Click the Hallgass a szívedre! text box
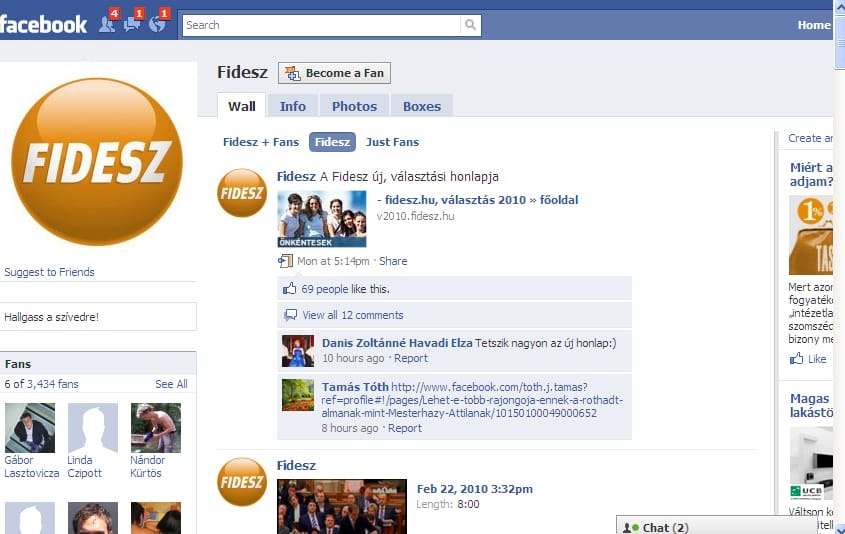 tap(98, 316)
